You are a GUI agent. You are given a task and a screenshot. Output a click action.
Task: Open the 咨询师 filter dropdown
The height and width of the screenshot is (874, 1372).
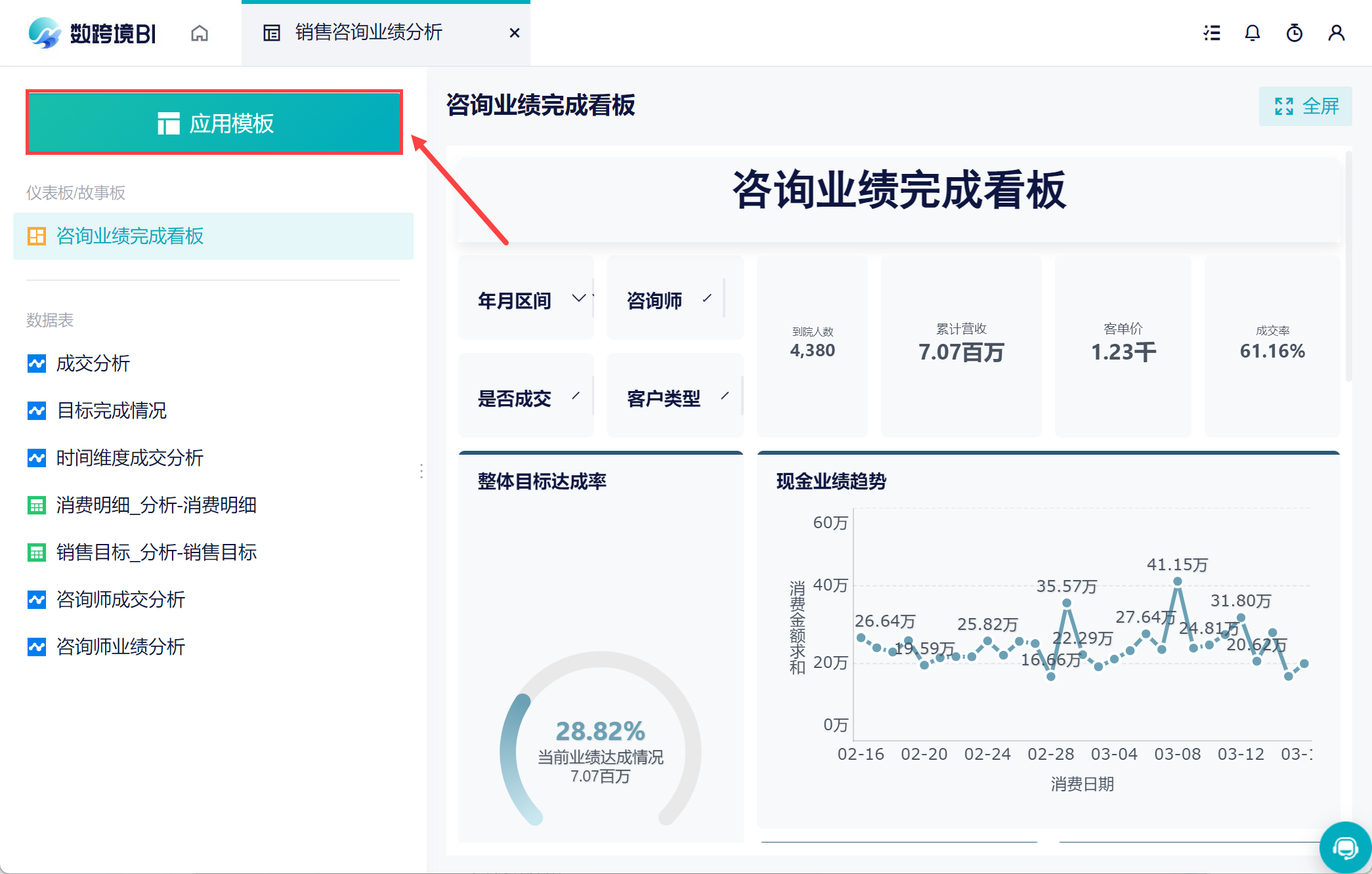pos(707,299)
